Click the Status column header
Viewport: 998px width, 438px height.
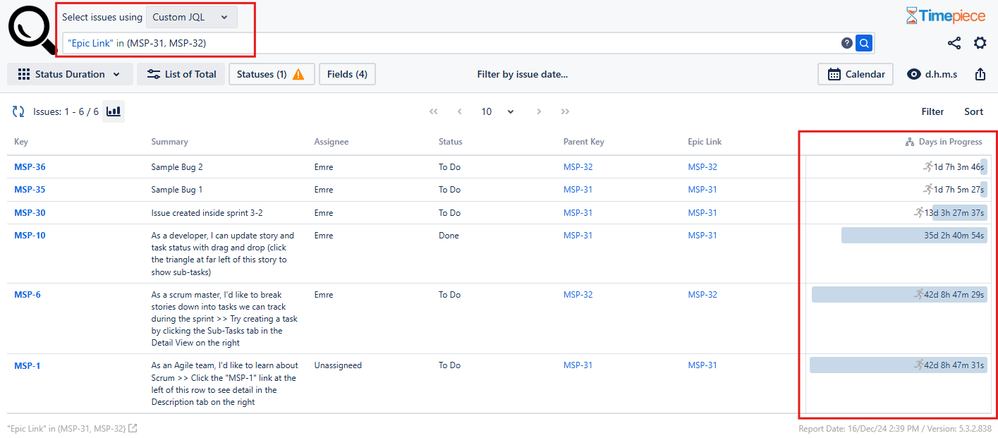coord(451,142)
